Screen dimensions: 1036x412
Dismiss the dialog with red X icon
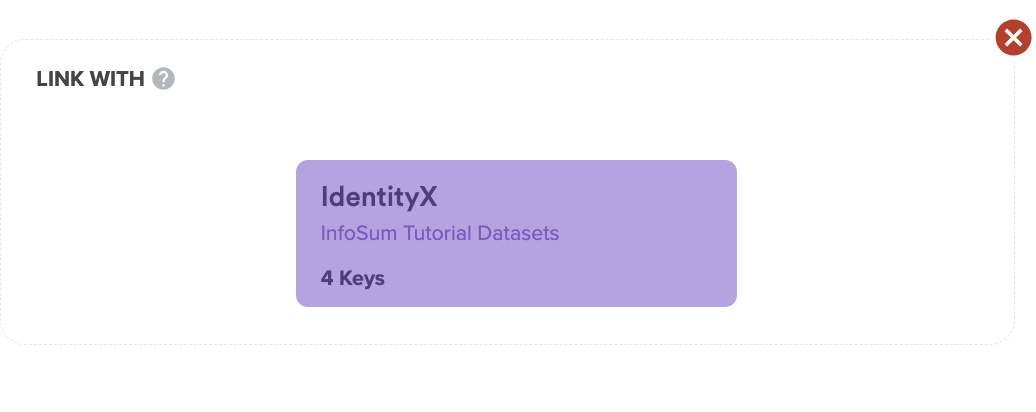point(1013,38)
